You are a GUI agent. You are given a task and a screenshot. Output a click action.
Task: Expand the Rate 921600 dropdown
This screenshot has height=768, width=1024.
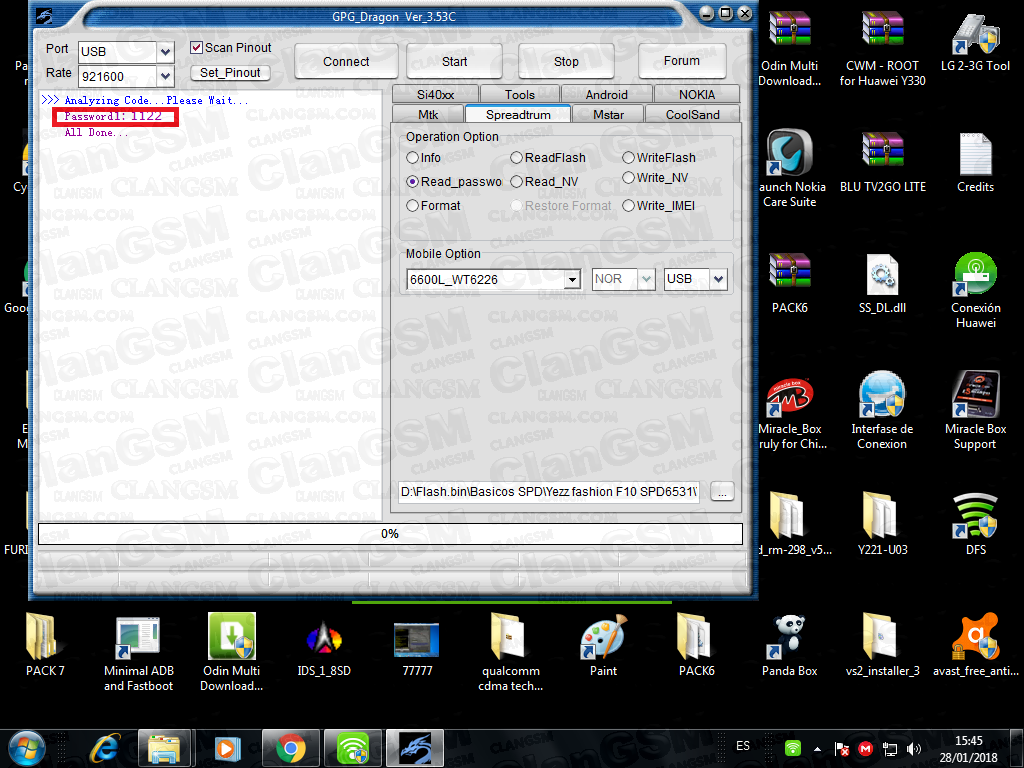[166, 76]
